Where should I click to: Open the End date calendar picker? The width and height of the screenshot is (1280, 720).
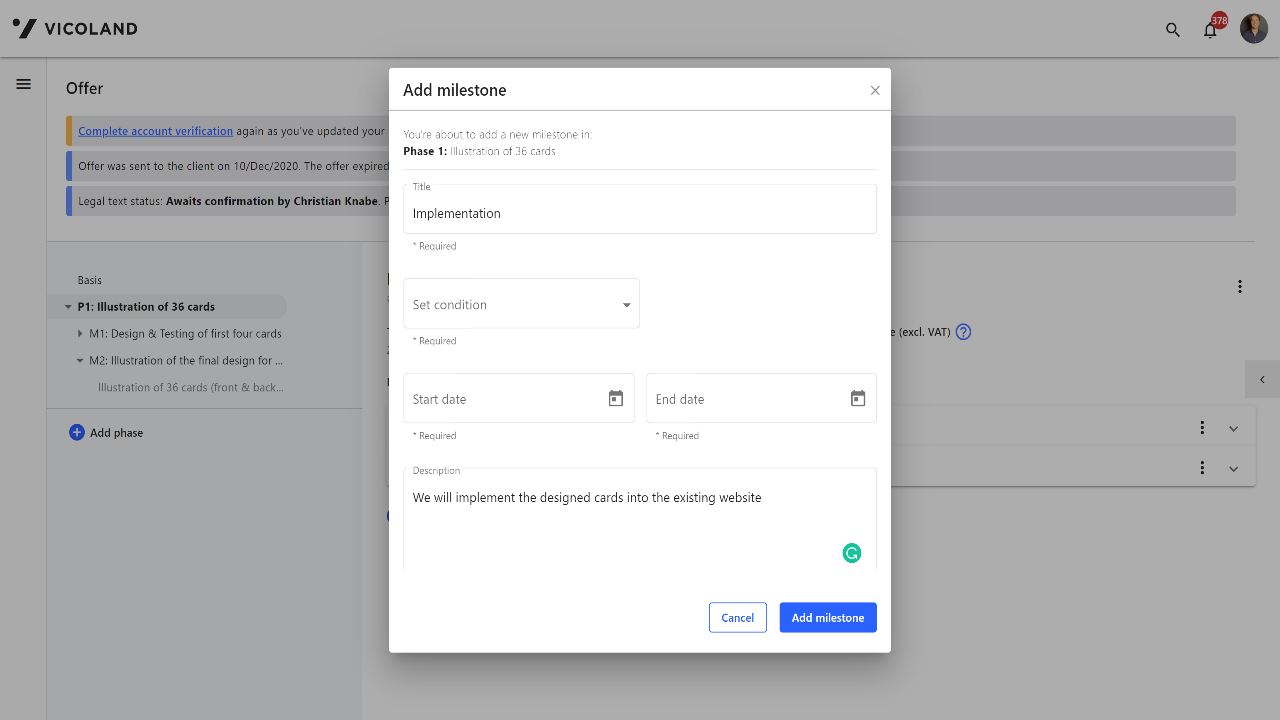[858, 399]
